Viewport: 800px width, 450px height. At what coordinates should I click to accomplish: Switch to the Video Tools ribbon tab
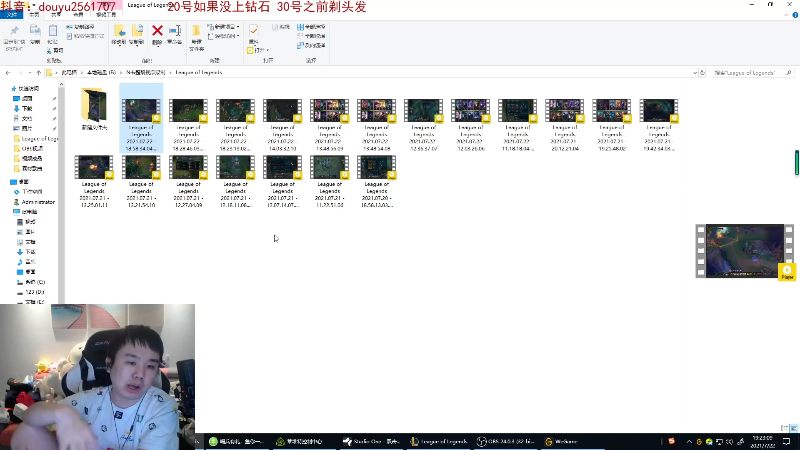click(x=106, y=15)
